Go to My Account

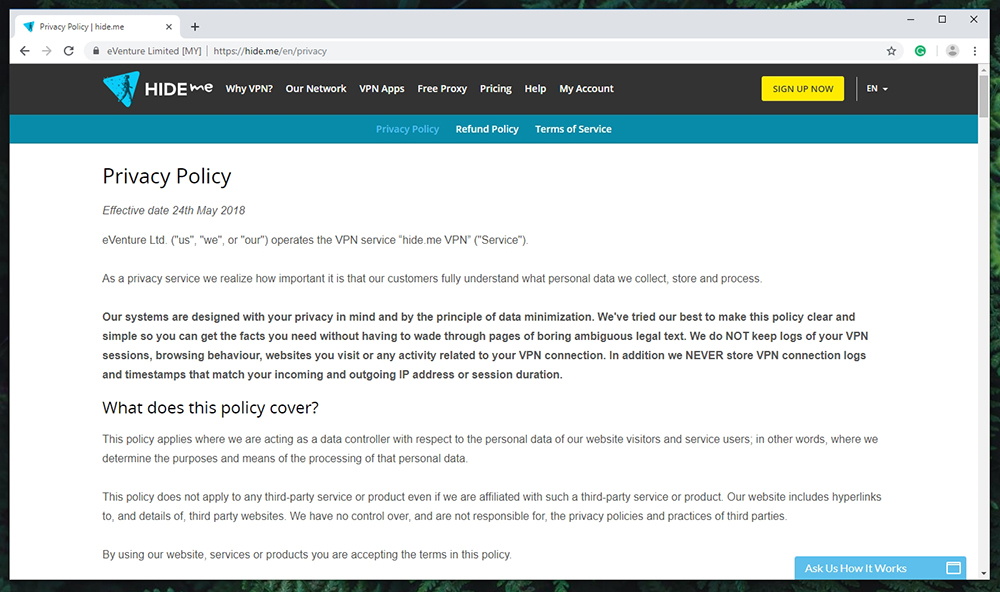click(586, 89)
